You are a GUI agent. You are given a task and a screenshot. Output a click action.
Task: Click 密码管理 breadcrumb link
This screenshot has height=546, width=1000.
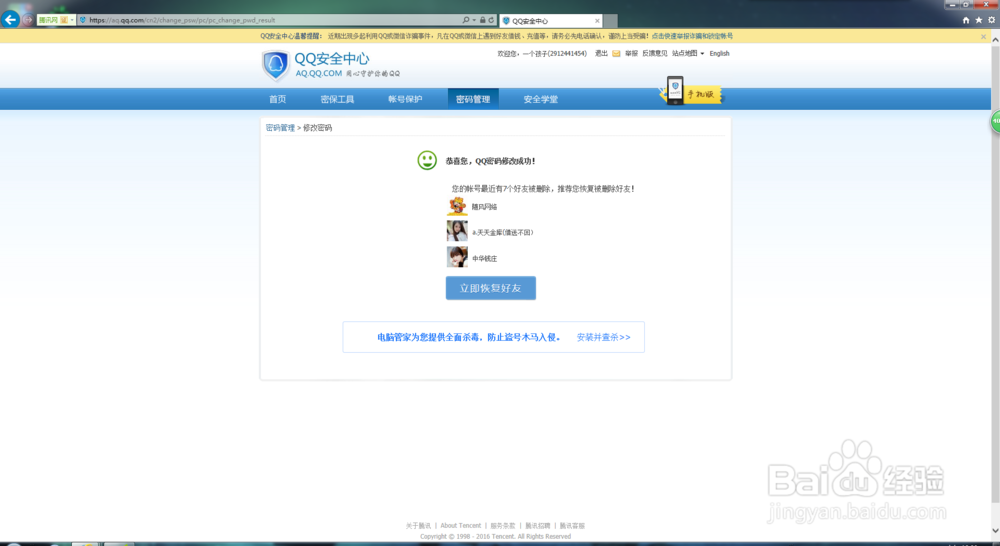tap(280, 128)
